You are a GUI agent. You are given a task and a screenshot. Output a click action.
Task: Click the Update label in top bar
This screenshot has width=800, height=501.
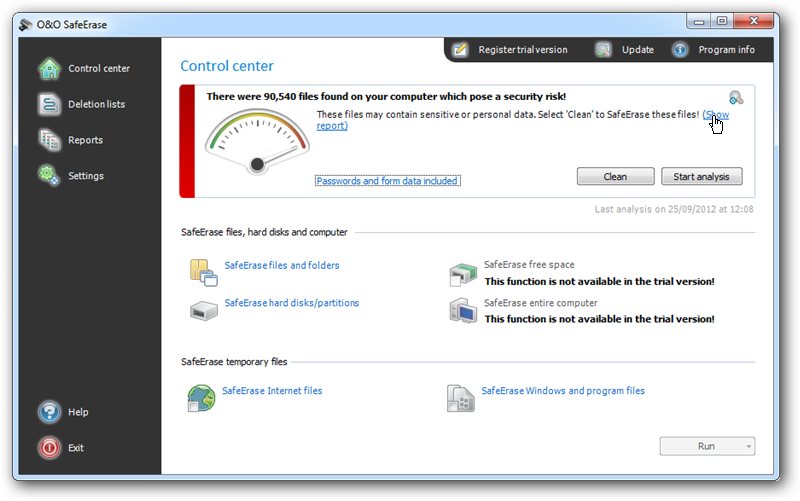pyautogui.click(x=638, y=49)
